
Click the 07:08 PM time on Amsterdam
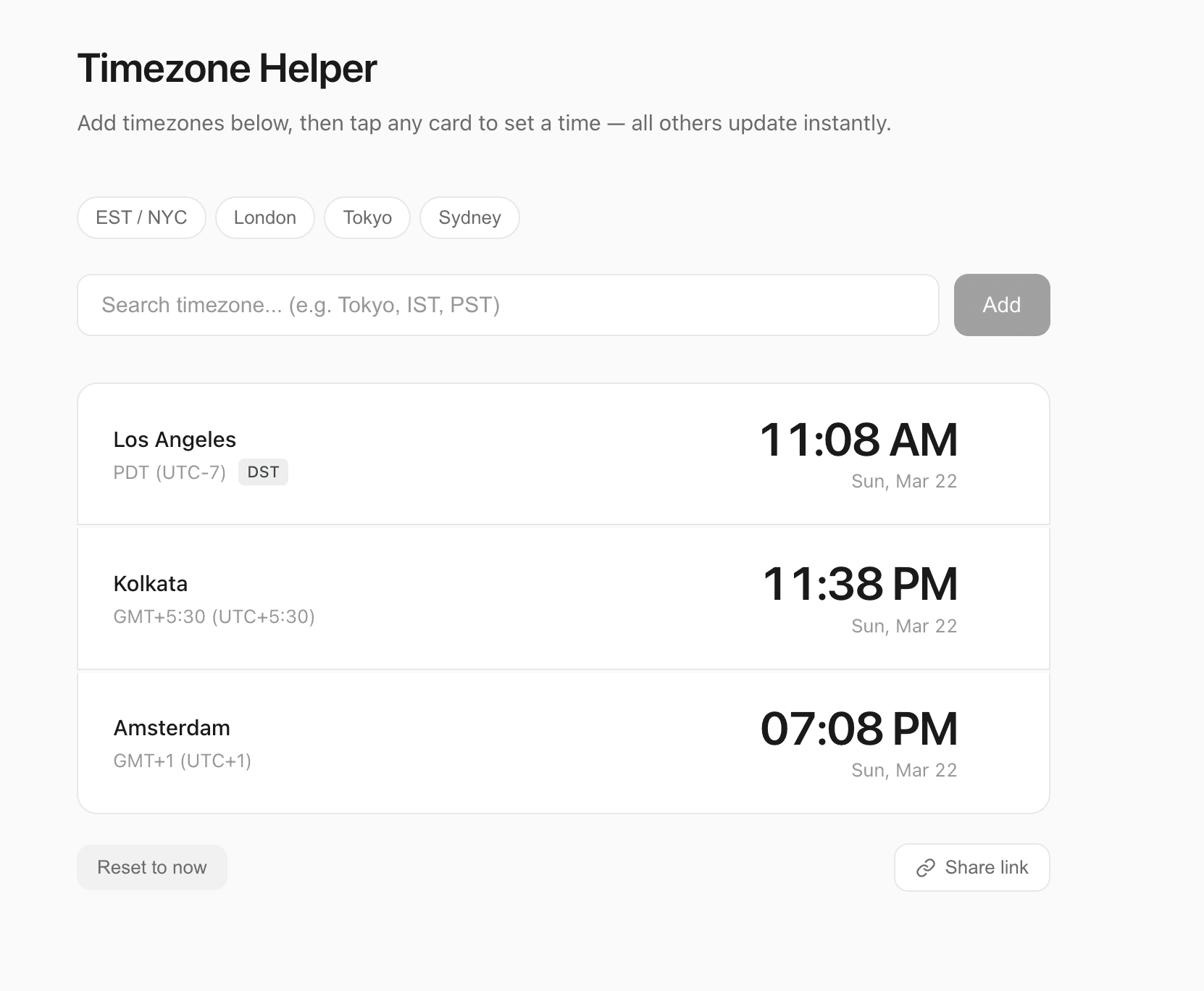click(859, 728)
